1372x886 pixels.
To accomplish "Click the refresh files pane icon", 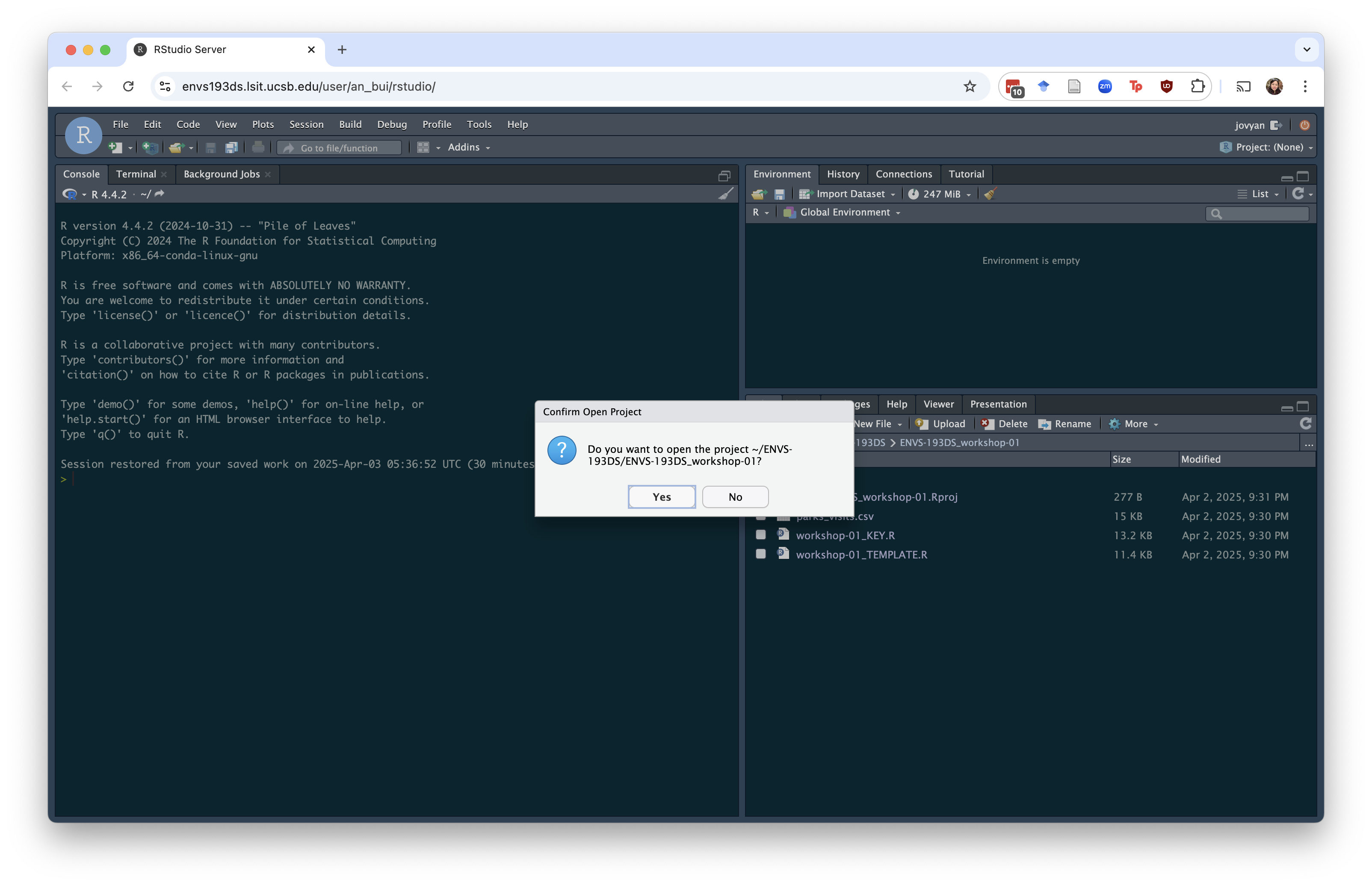I will tap(1305, 424).
